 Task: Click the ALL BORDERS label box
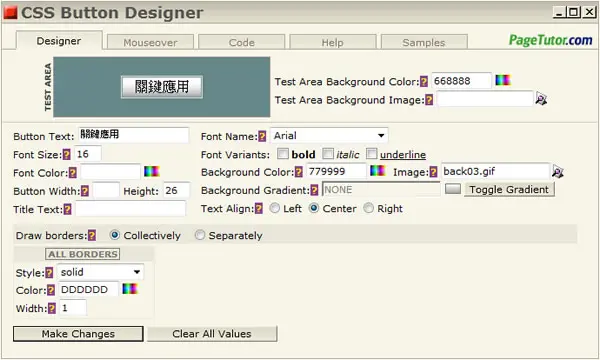click(83, 254)
